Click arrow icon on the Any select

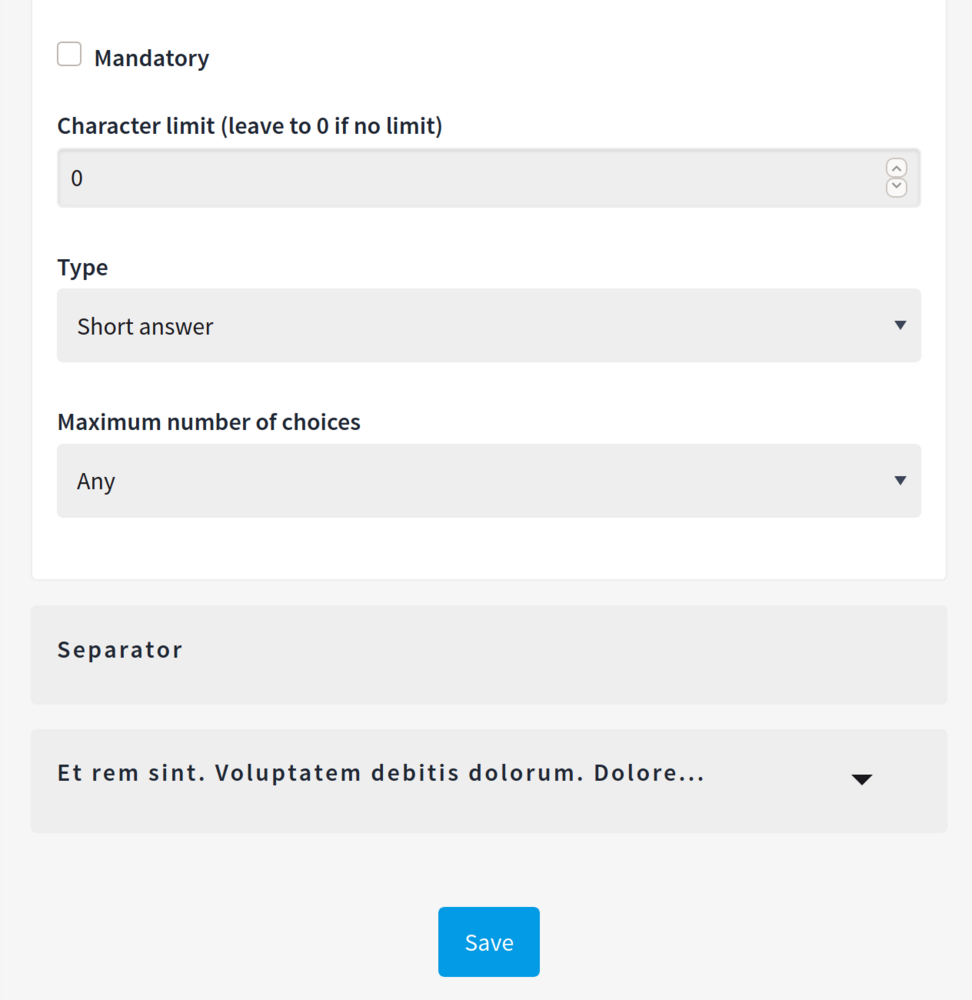click(900, 481)
